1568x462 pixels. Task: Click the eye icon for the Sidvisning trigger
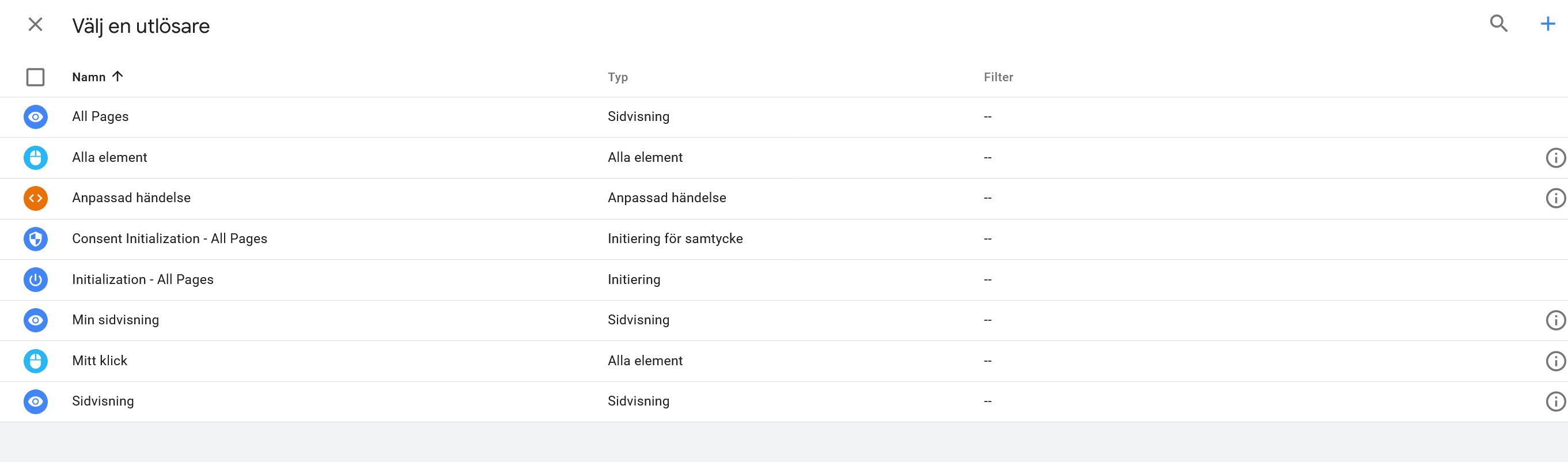click(x=35, y=401)
